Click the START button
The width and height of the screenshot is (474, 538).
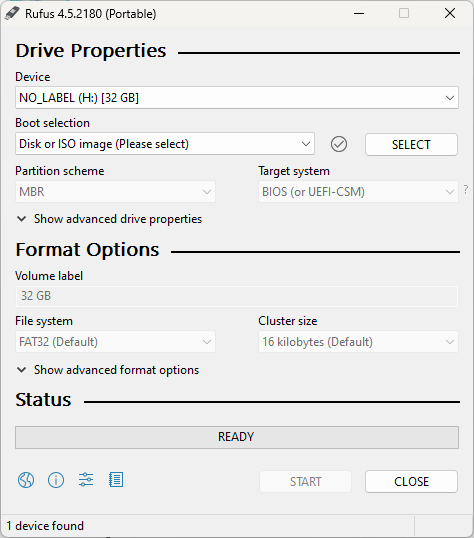tap(305, 482)
